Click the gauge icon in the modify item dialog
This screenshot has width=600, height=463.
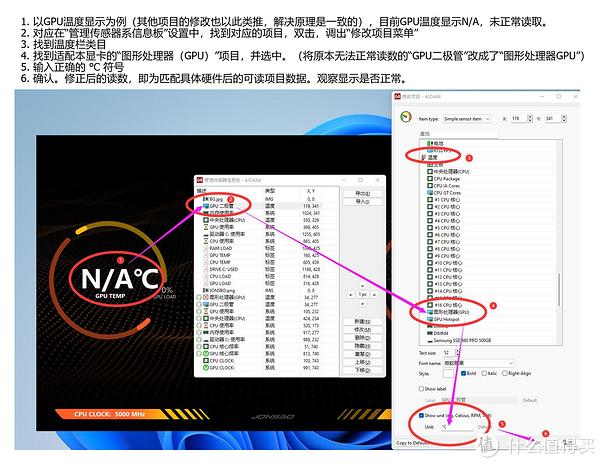coord(406,117)
